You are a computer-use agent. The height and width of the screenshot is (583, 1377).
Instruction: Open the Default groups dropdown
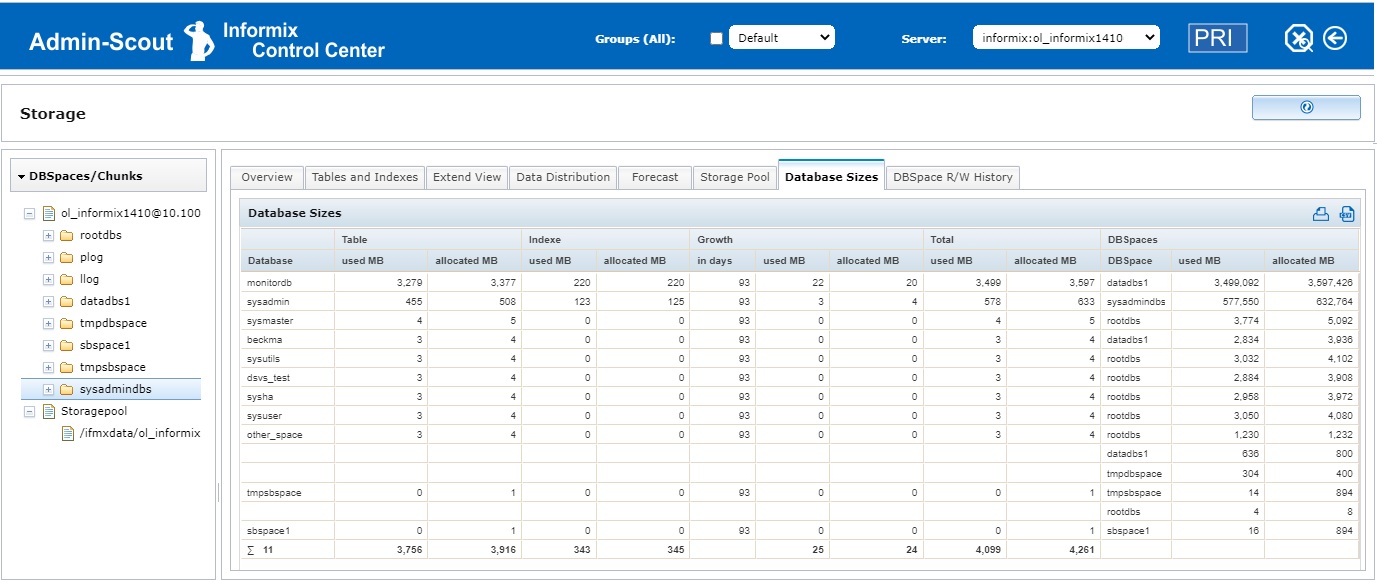click(x=782, y=38)
